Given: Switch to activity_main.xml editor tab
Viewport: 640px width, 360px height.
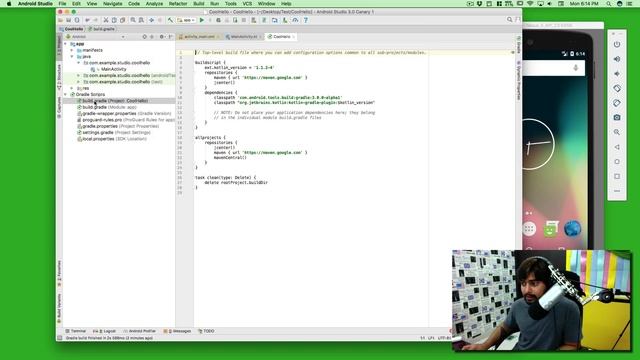Looking at the screenshot, I should coord(199,37).
